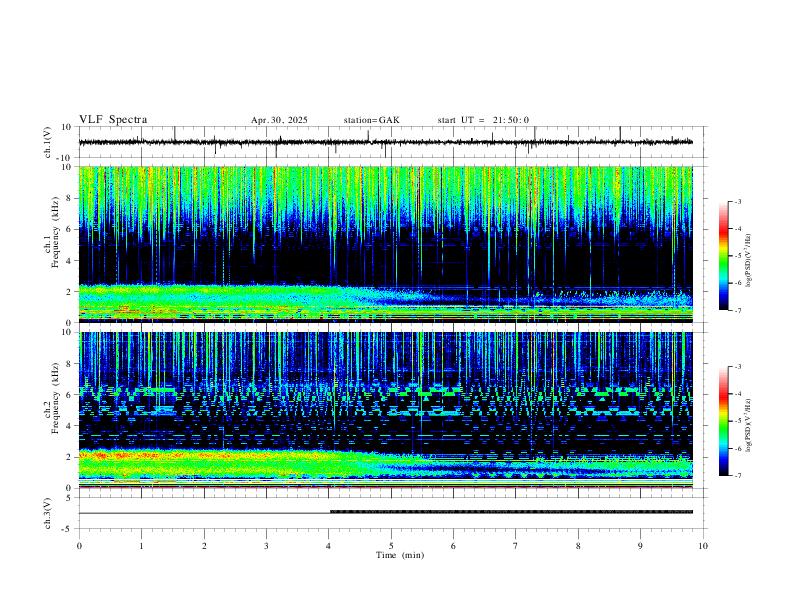Viewport: 792px width, 612px height.
Task: Click time axis tick label '7'
Action: coord(516,546)
